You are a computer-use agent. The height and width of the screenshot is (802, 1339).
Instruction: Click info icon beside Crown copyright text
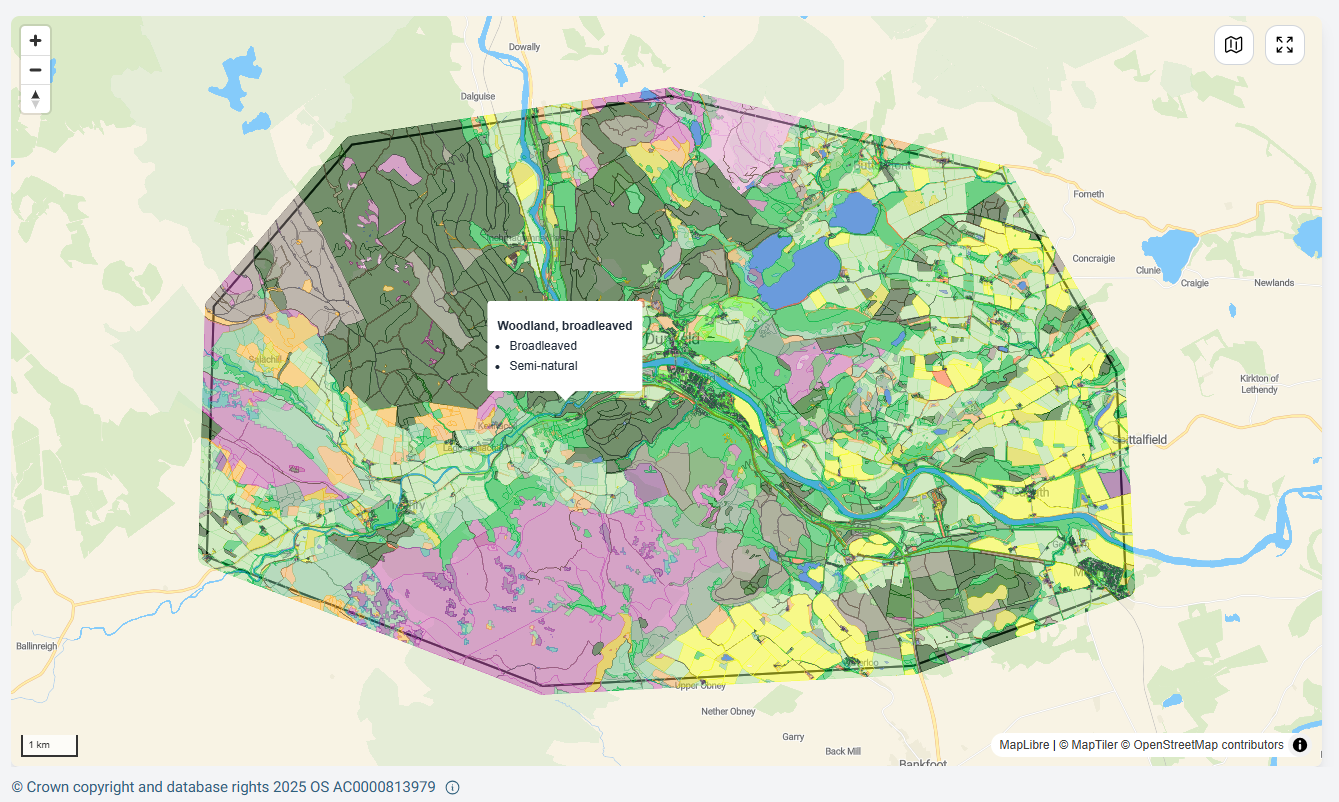click(x=452, y=787)
